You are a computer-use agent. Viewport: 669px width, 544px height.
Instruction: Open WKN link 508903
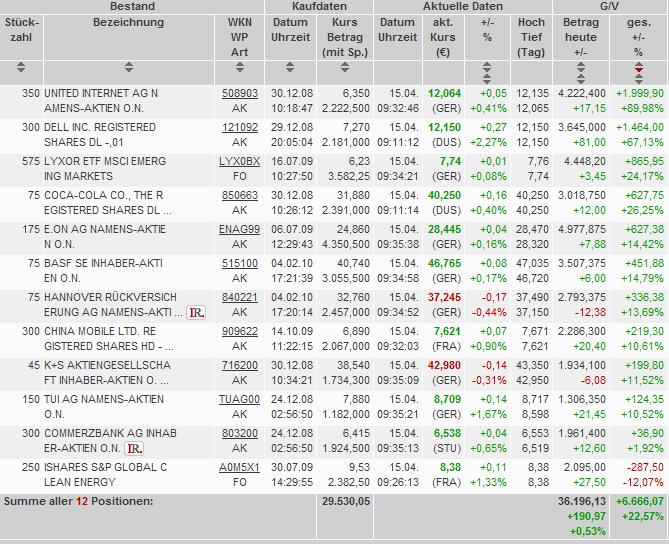coord(240,93)
